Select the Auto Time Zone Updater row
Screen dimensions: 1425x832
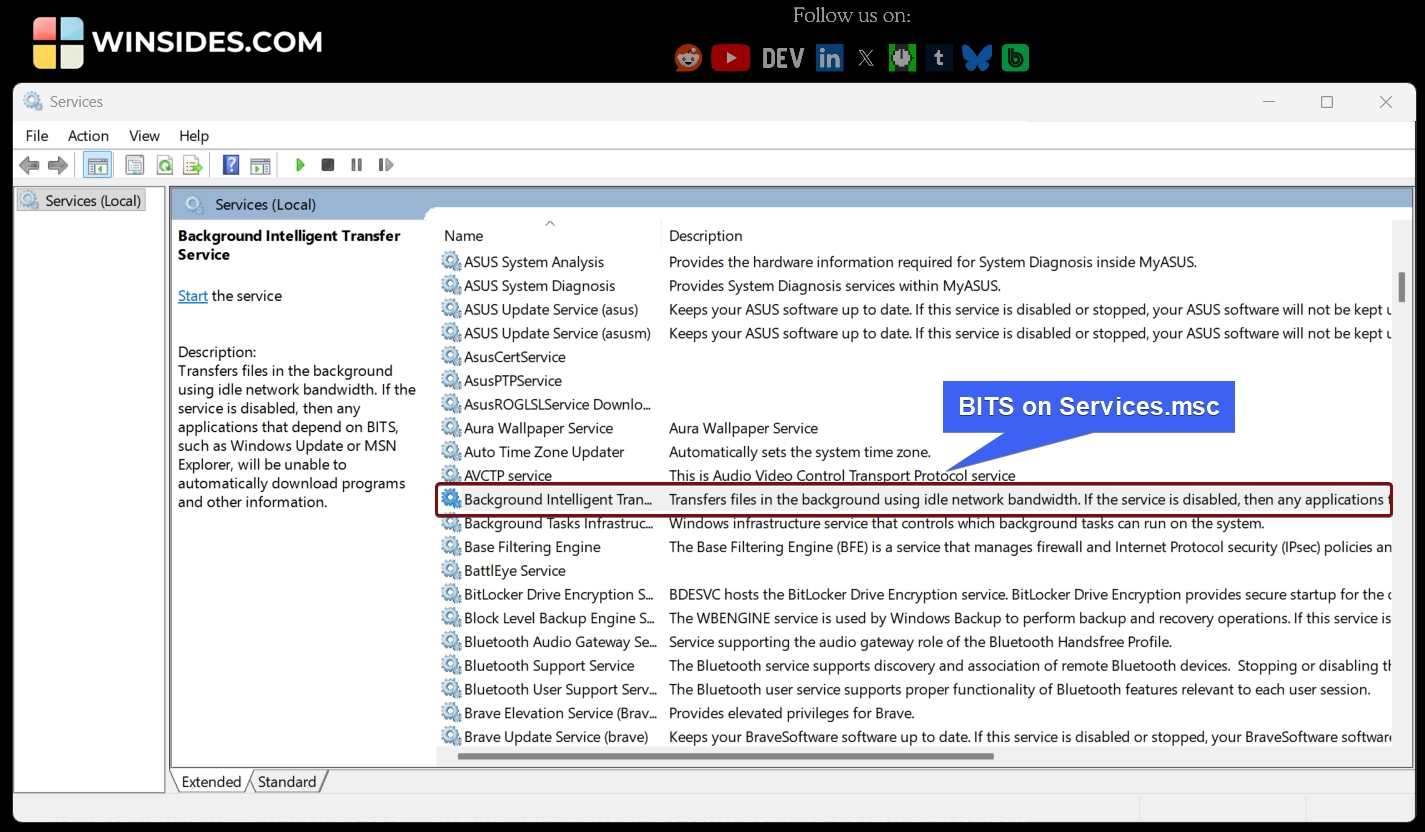914,452
